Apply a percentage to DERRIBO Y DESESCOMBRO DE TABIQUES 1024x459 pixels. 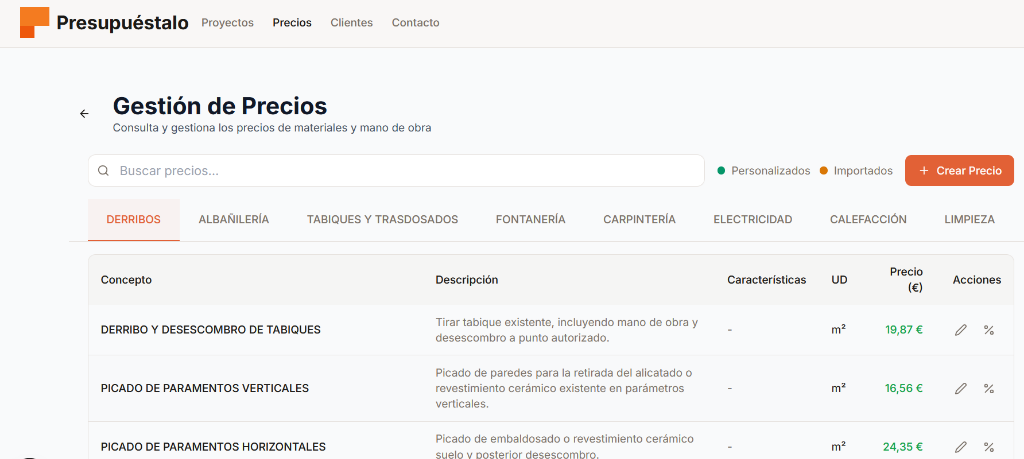(x=989, y=330)
